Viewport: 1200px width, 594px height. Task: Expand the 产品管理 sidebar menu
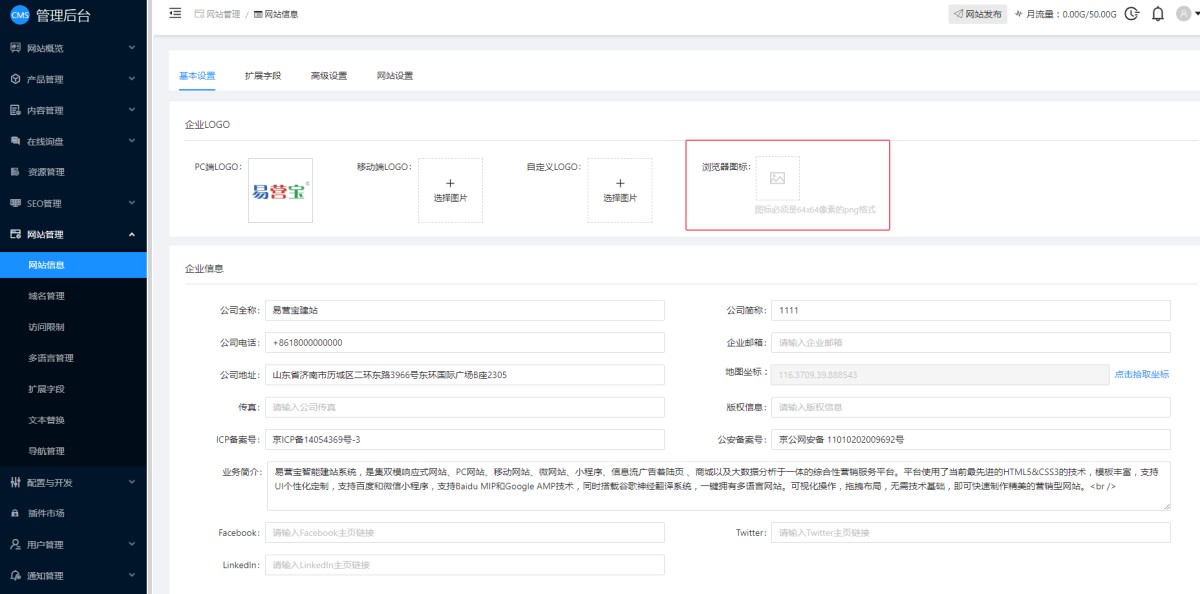pos(73,79)
